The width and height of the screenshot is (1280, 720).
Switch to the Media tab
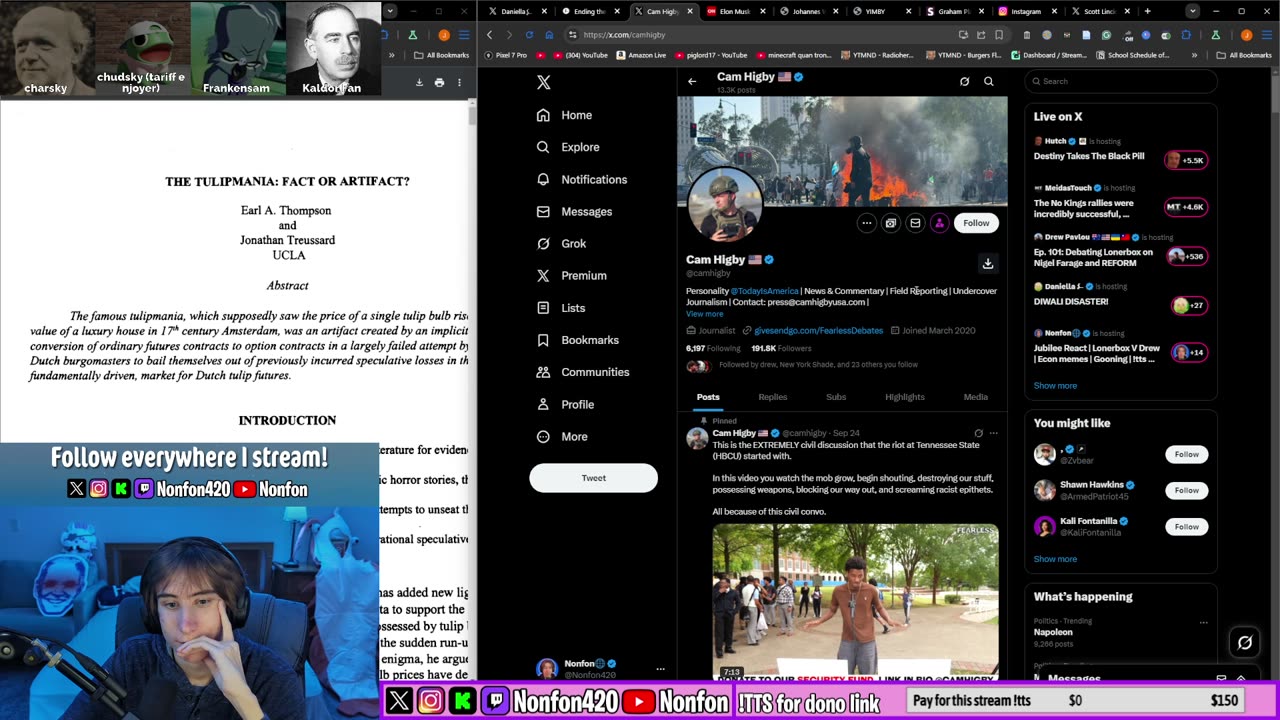pyautogui.click(x=976, y=397)
